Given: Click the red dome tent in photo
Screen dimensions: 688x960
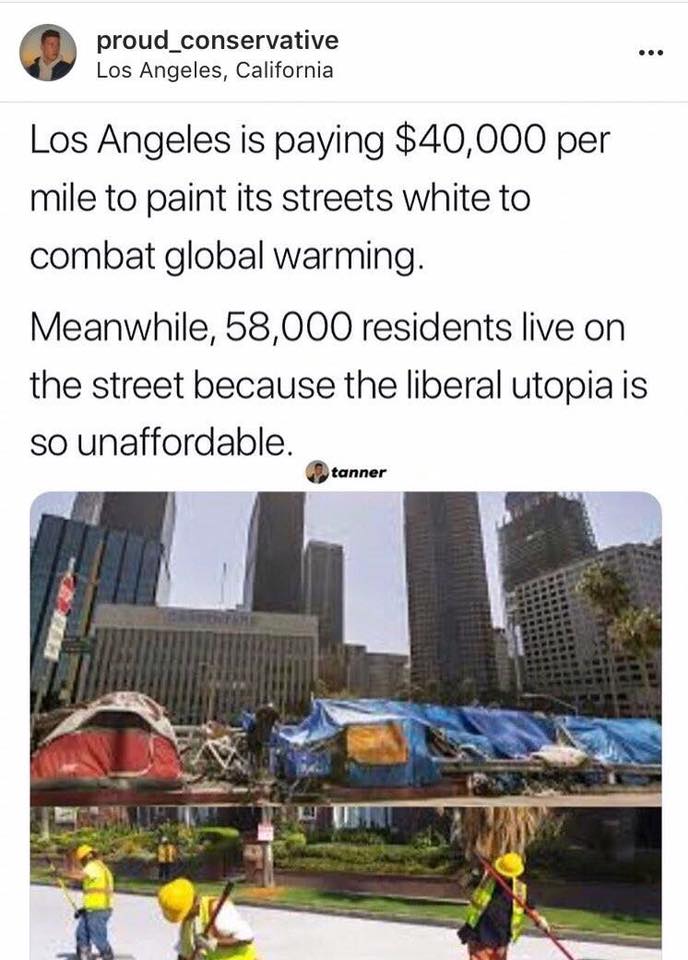Looking at the screenshot, I should tap(106, 741).
